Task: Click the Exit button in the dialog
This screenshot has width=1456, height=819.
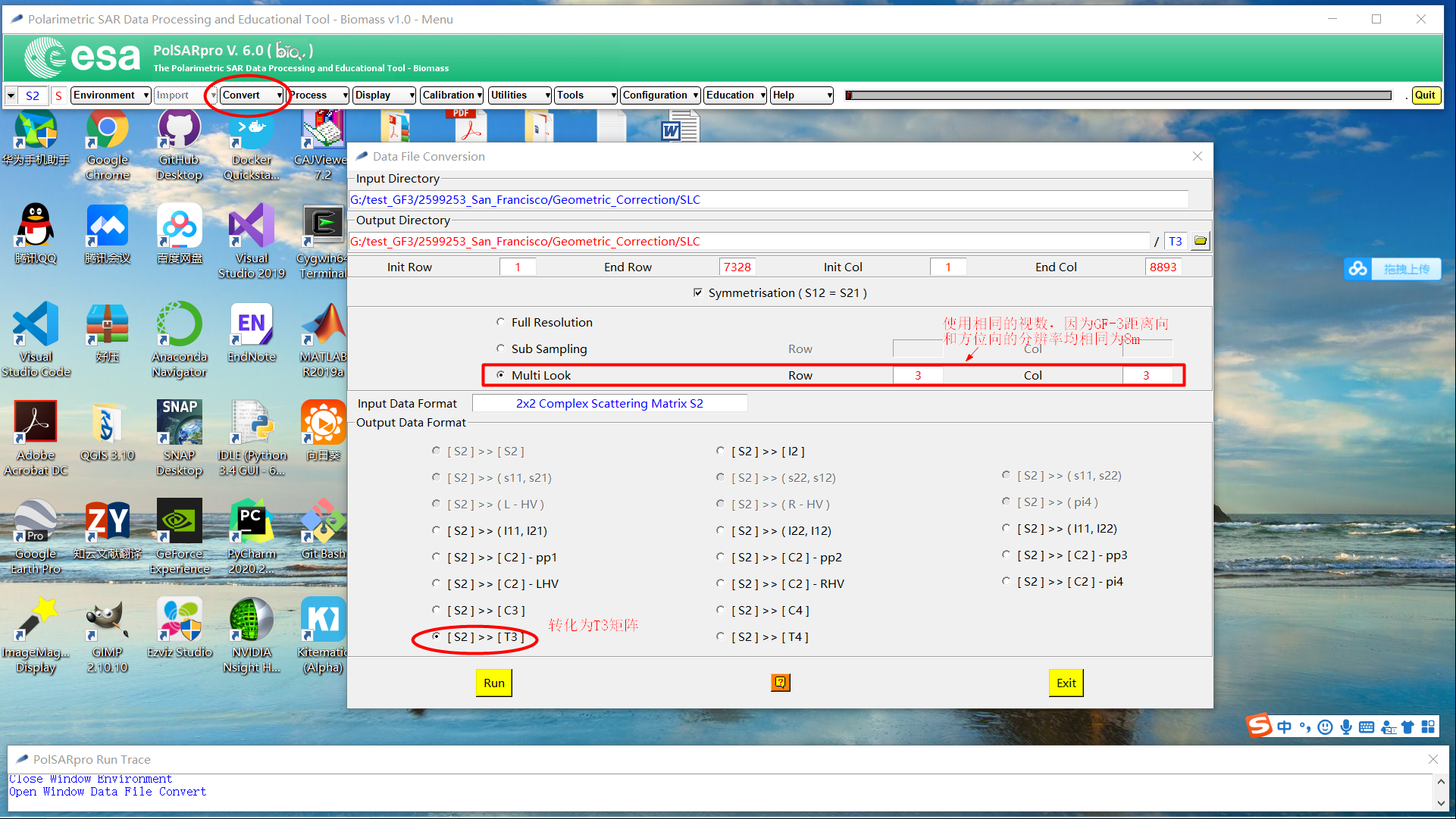Action: 1066,682
